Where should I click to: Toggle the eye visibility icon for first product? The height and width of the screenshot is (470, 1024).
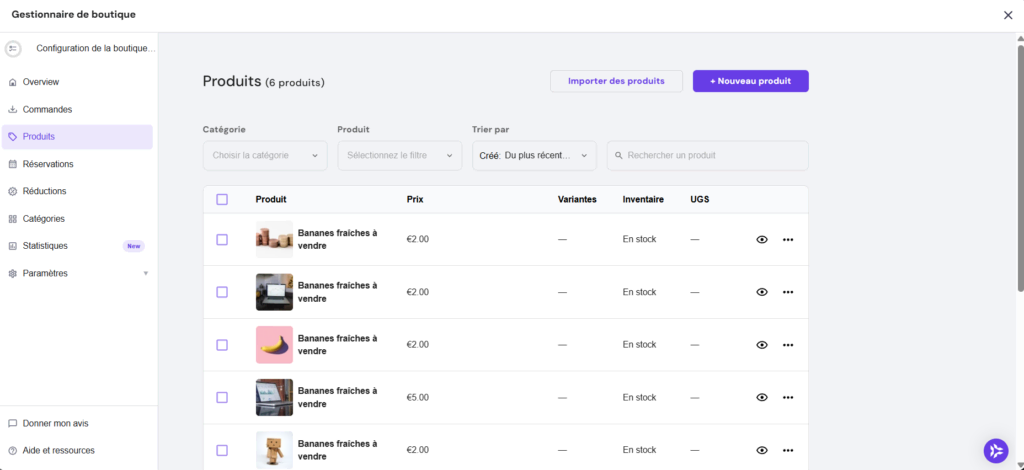[762, 240]
